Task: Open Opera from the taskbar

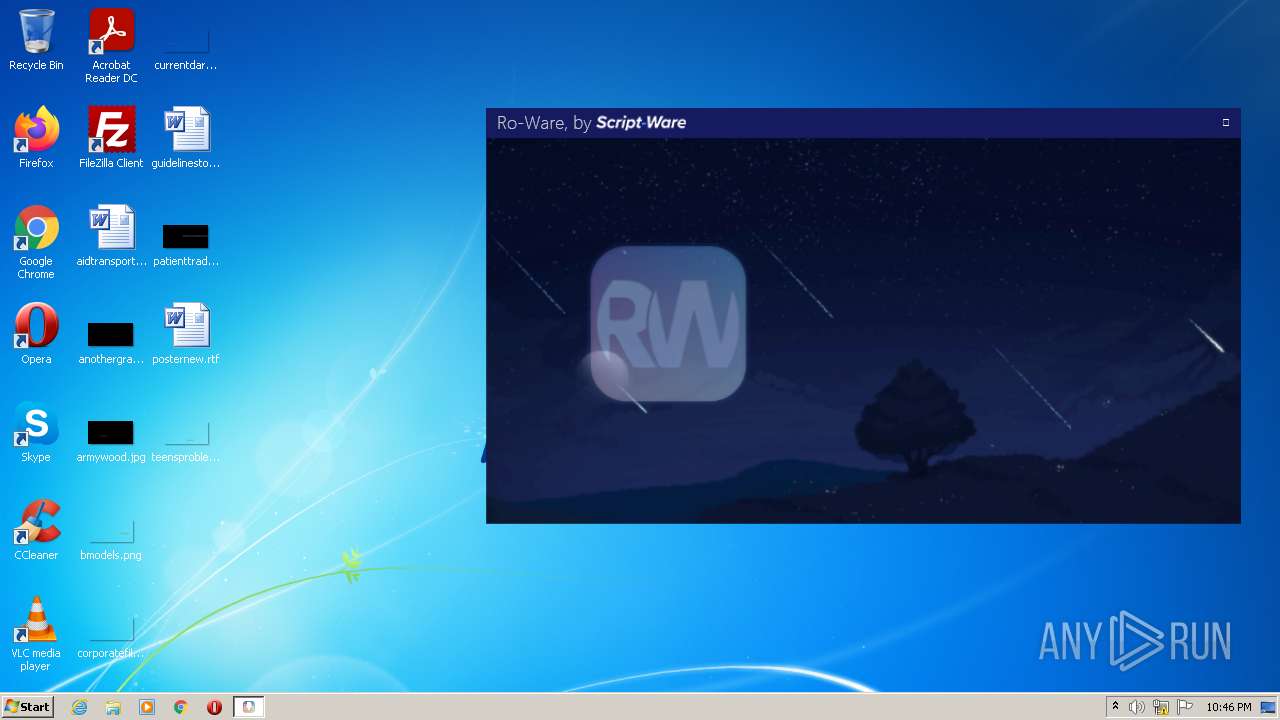Action: 214,707
